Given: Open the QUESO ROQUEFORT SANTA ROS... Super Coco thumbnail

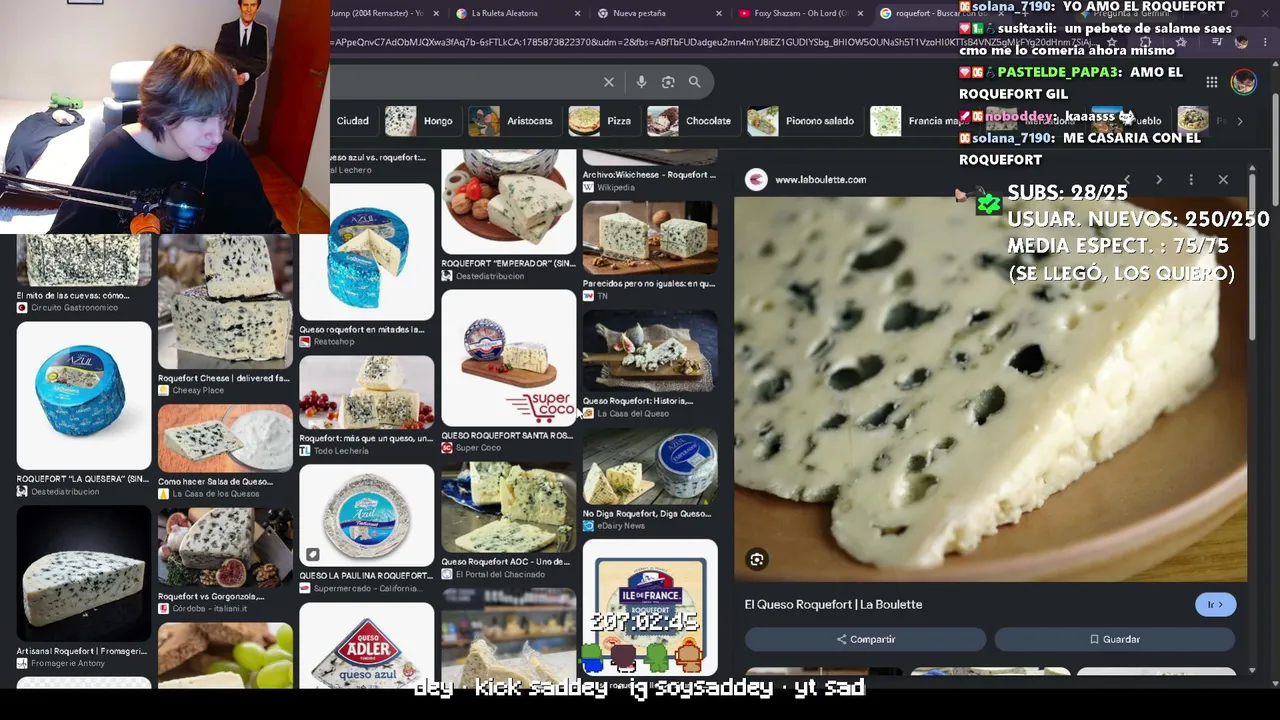Looking at the screenshot, I should 509,358.
